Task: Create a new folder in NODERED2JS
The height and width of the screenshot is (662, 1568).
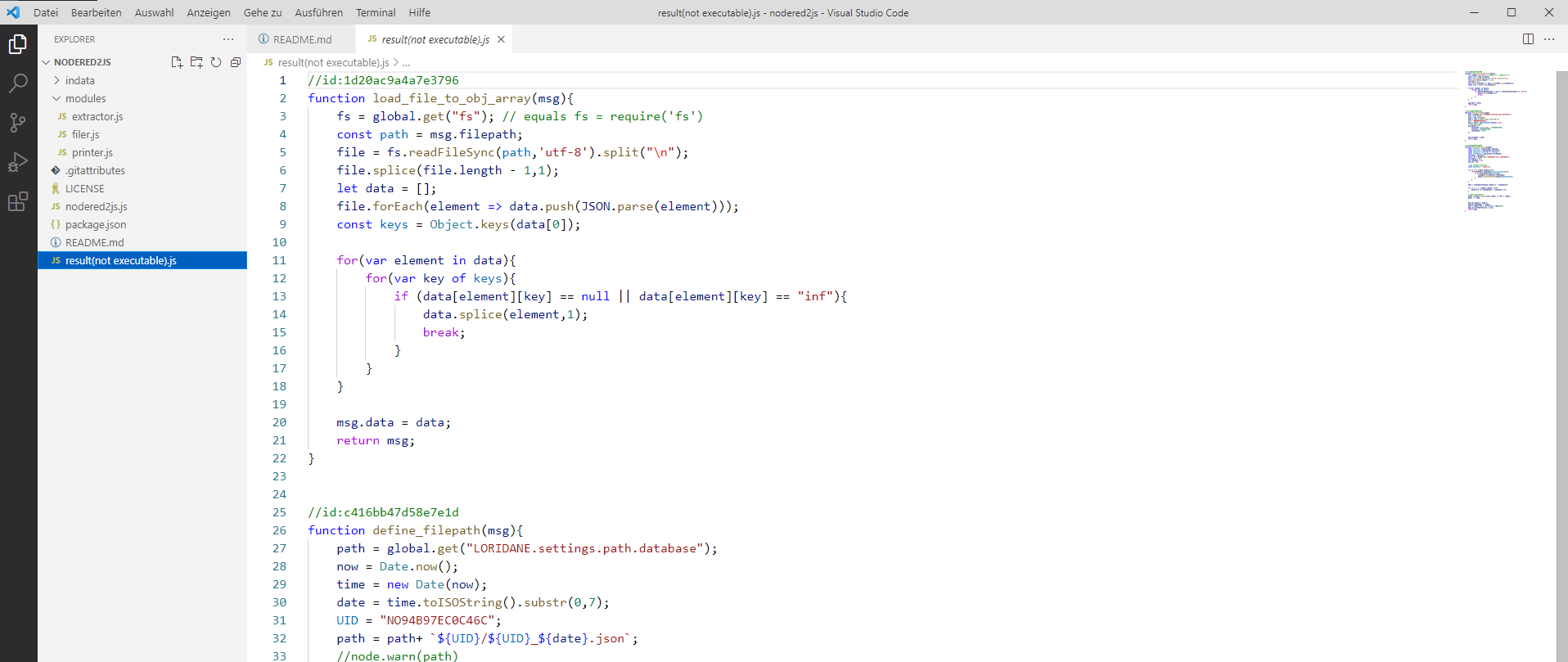Action: point(196,62)
